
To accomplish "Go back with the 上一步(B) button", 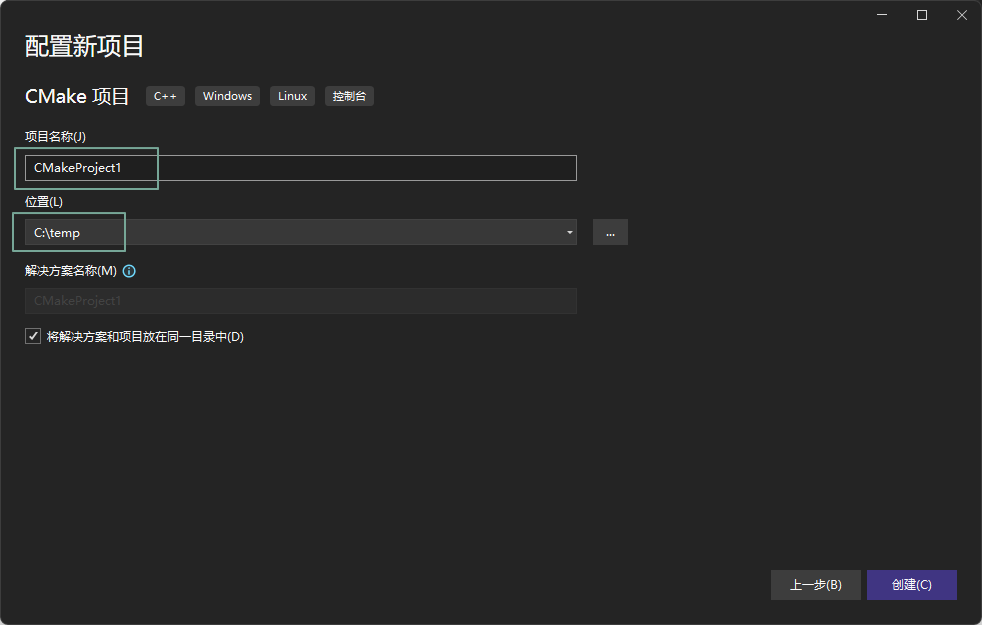I will [x=815, y=585].
